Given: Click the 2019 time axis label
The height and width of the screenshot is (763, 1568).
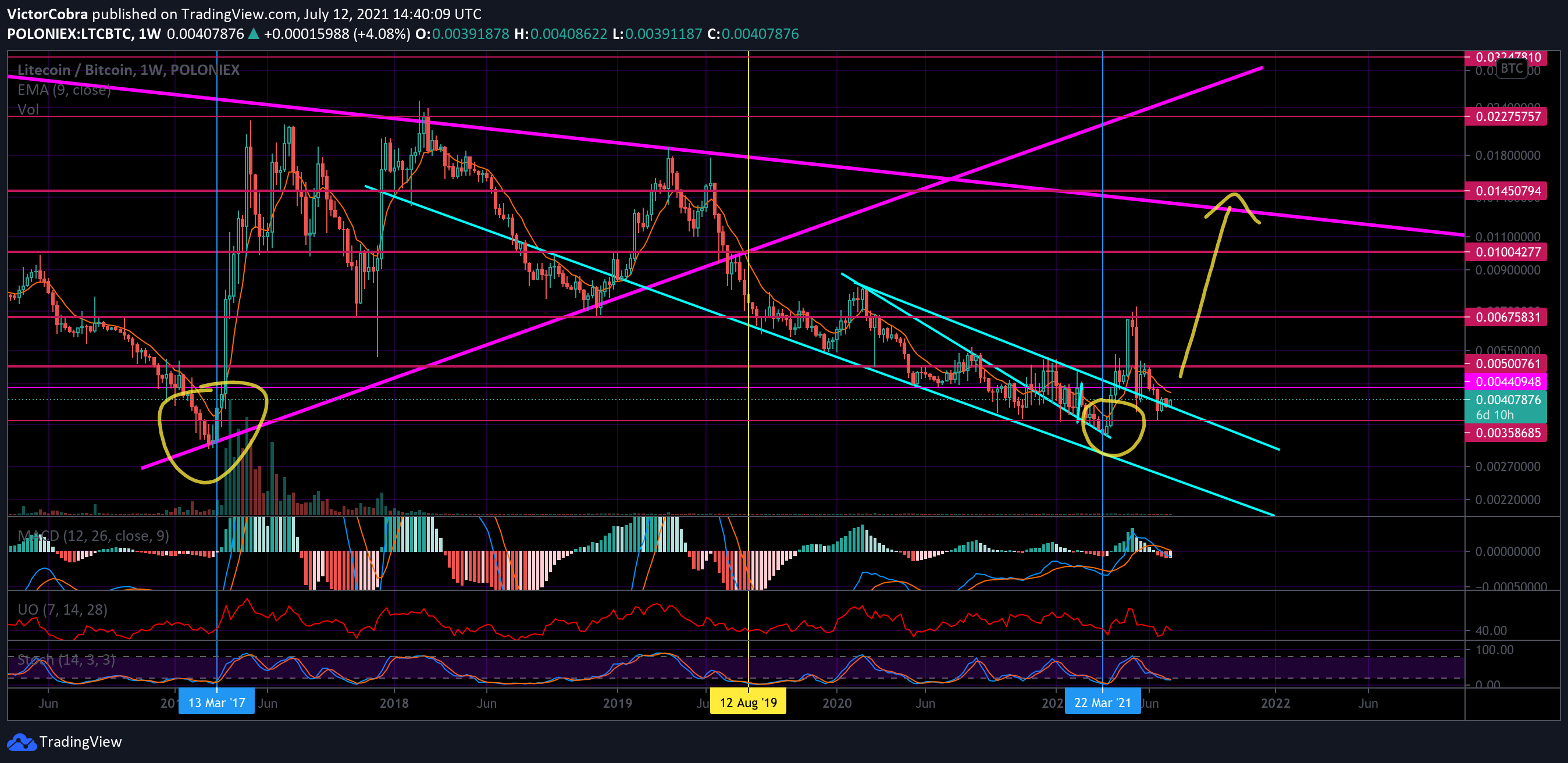Looking at the screenshot, I should [x=617, y=703].
